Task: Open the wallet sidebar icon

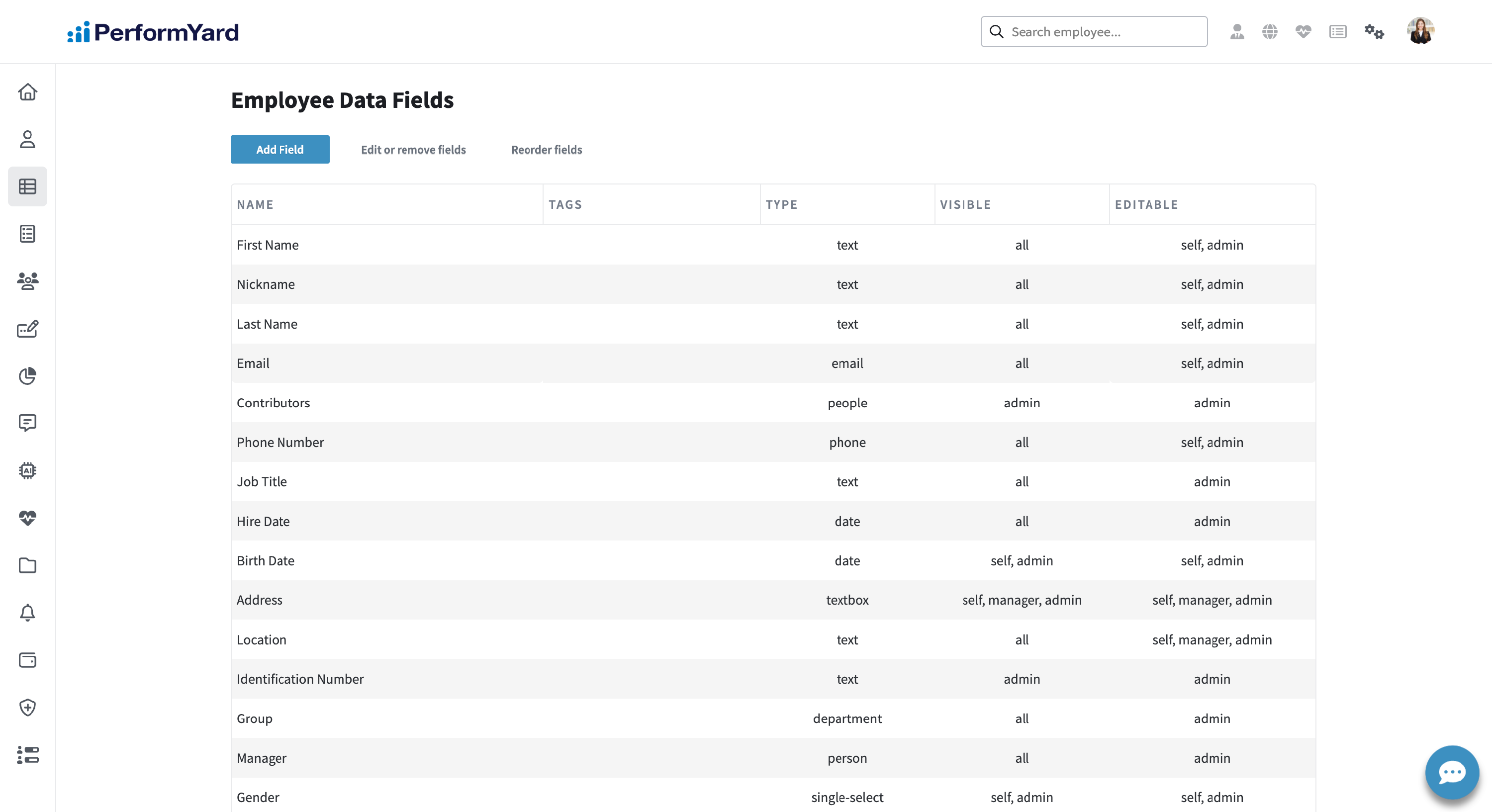Action: [x=27, y=660]
